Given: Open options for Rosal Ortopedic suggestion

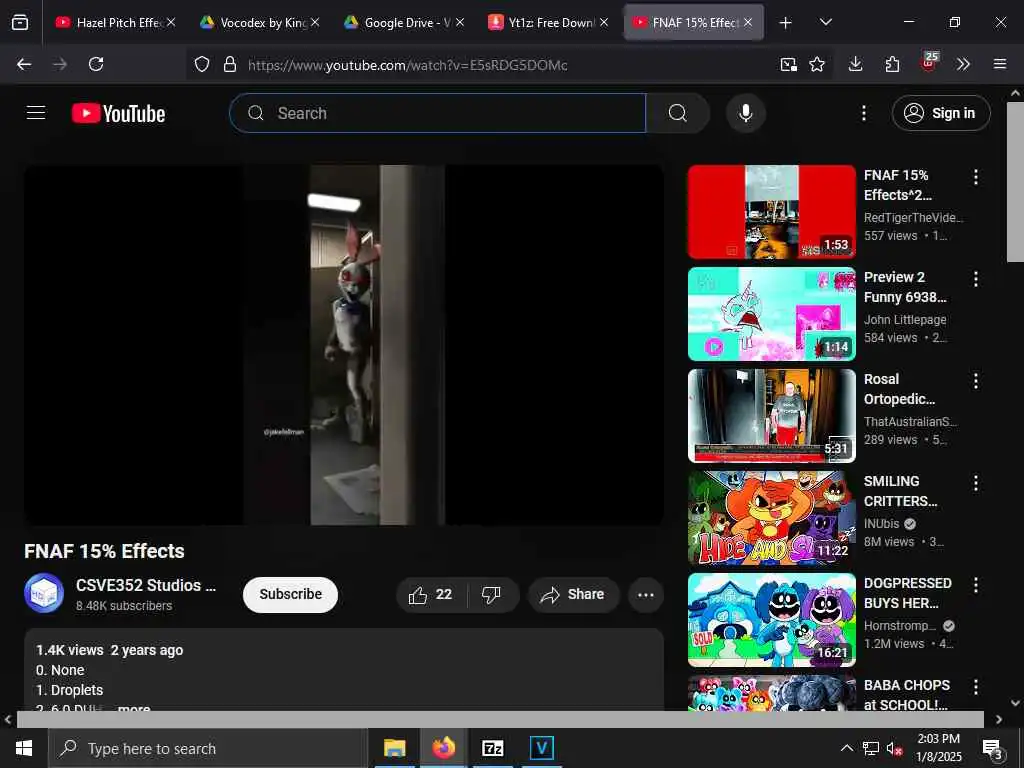Looking at the screenshot, I should (976, 381).
